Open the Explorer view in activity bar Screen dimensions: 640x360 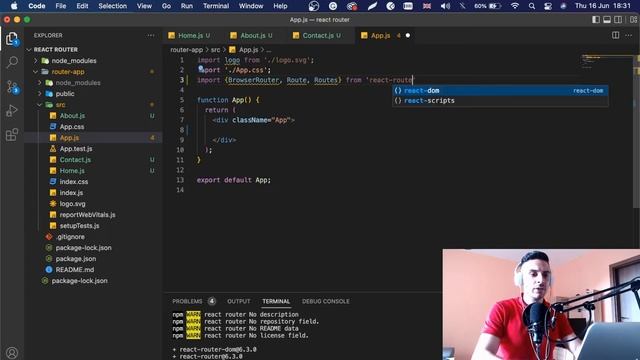coord(12,39)
